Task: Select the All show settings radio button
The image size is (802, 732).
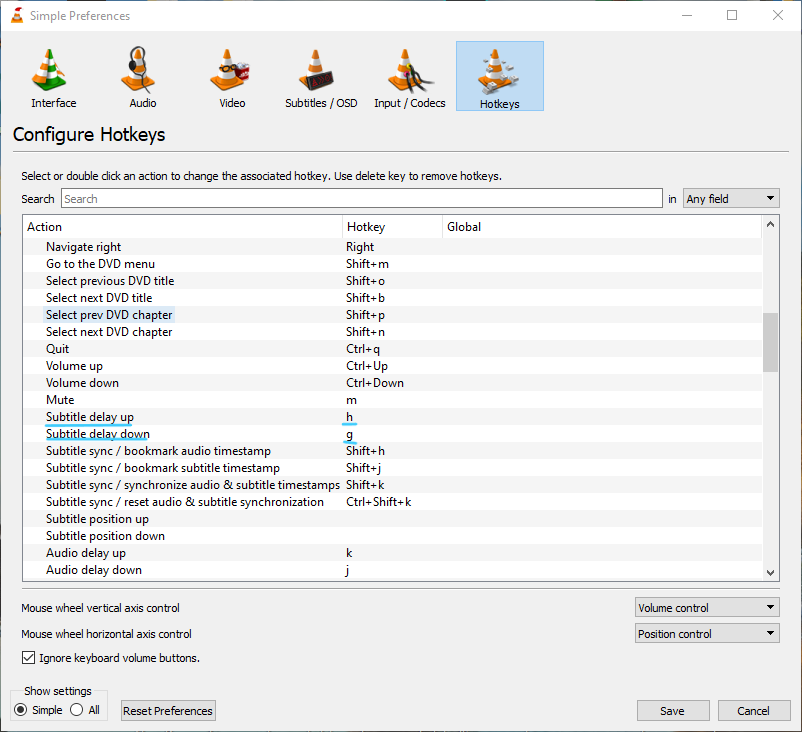Action: pyautogui.click(x=77, y=710)
